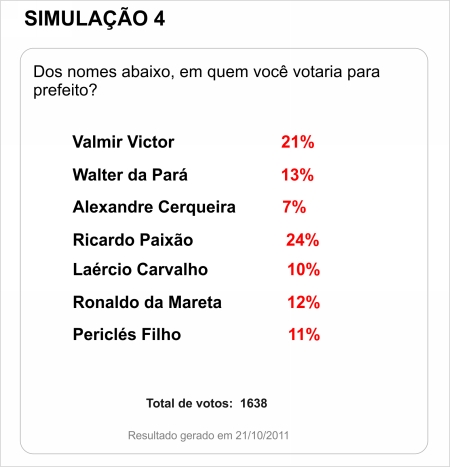Select Alexandre Cerqueira in the list
The image size is (450, 467).
(154, 207)
